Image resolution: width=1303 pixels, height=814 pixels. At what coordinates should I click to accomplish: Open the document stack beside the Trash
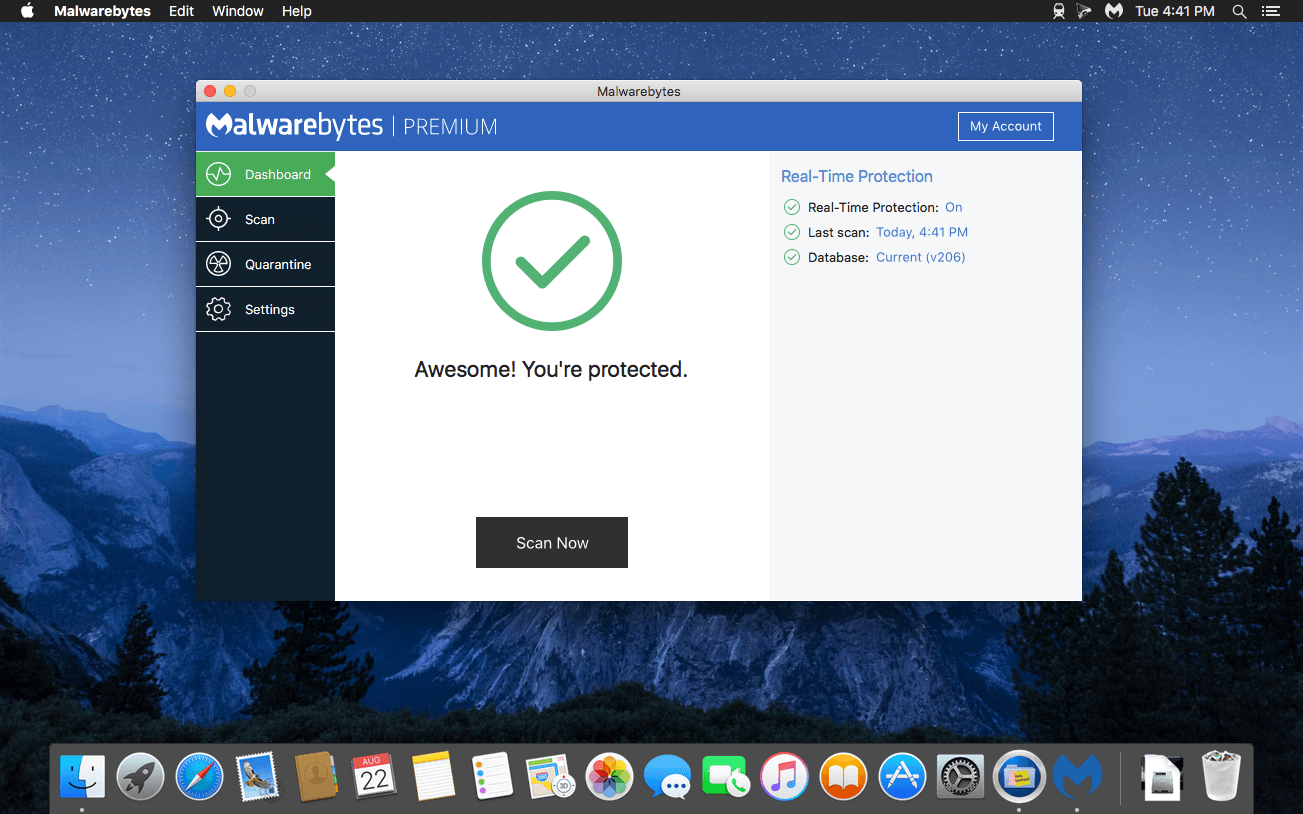click(x=1162, y=776)
